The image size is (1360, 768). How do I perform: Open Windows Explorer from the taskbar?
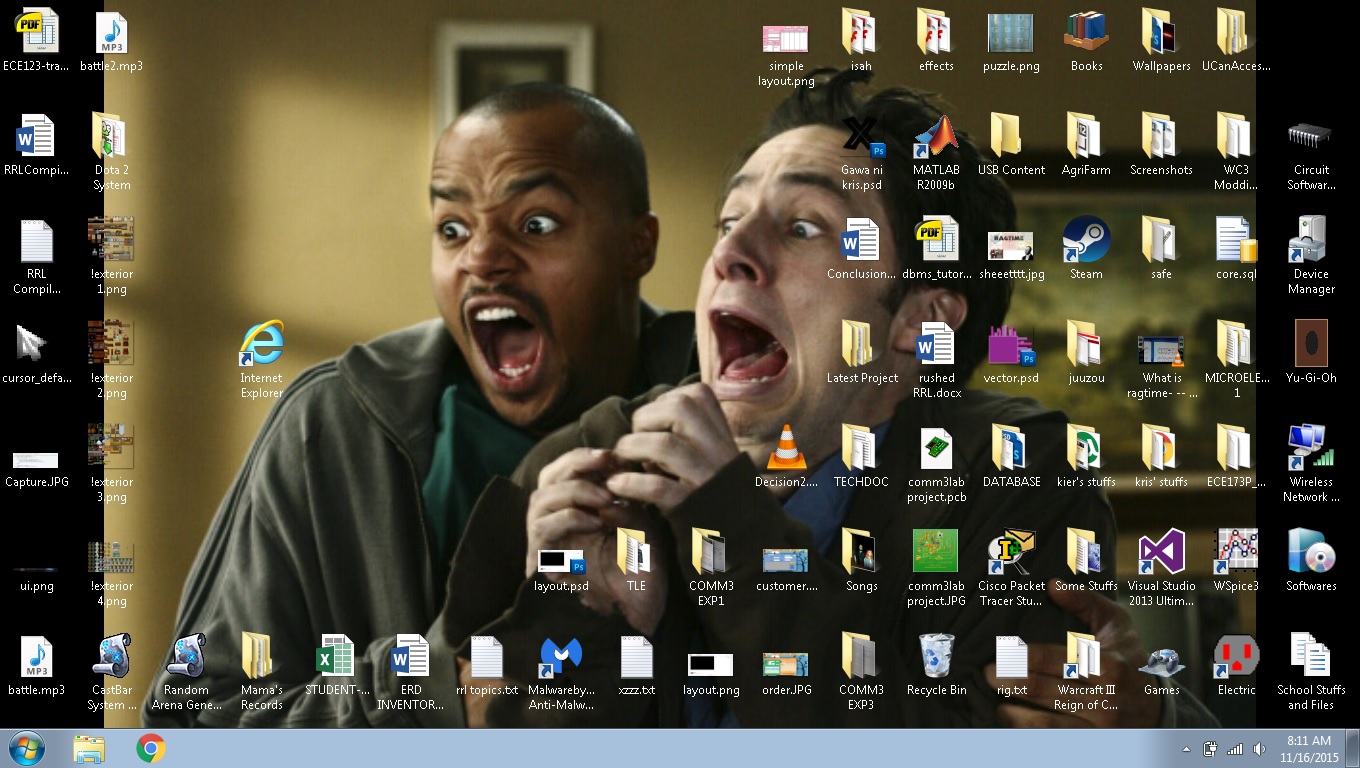click(x=89, y=748)
